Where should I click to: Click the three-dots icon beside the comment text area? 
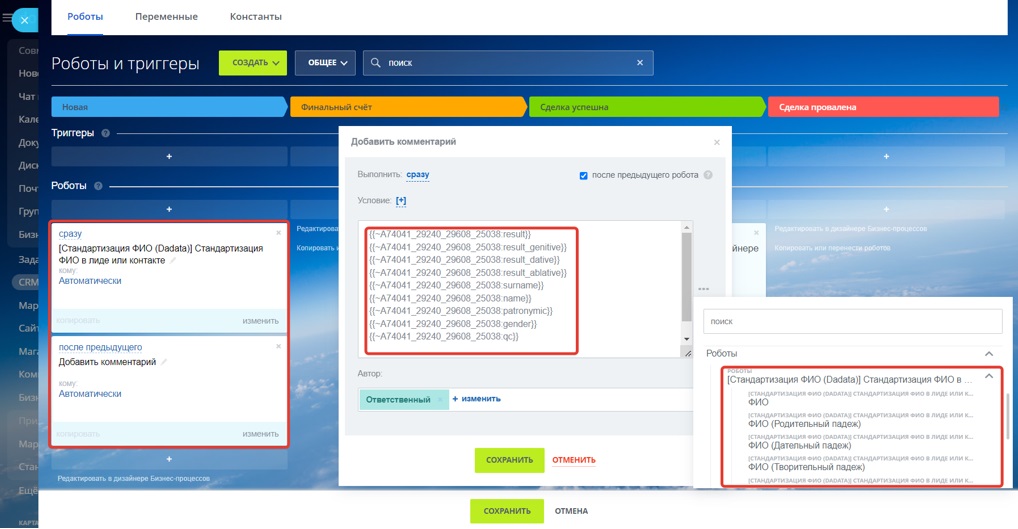(704, 289)
